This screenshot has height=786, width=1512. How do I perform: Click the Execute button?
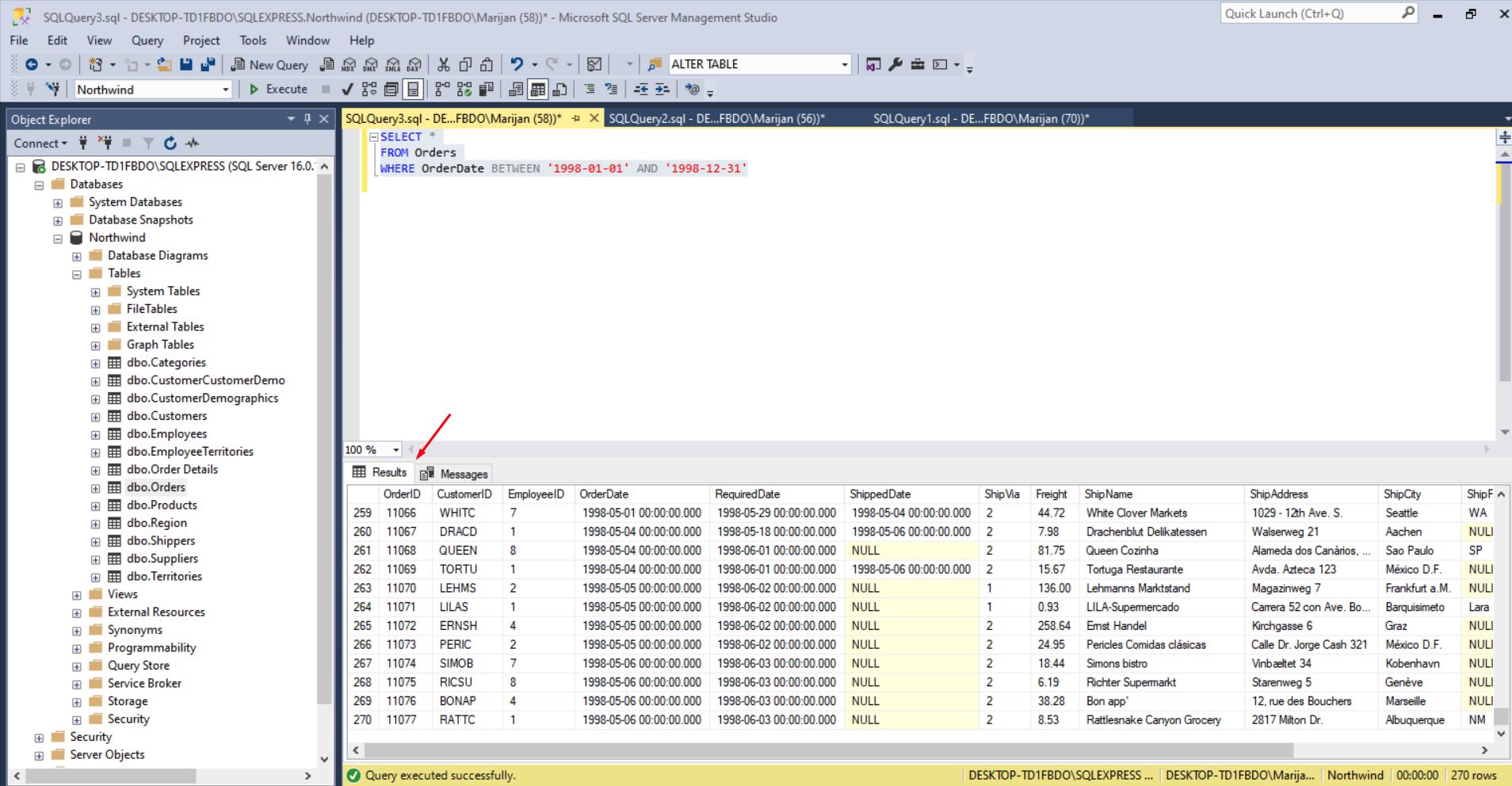pyautogui.click(x=278, y=90)
